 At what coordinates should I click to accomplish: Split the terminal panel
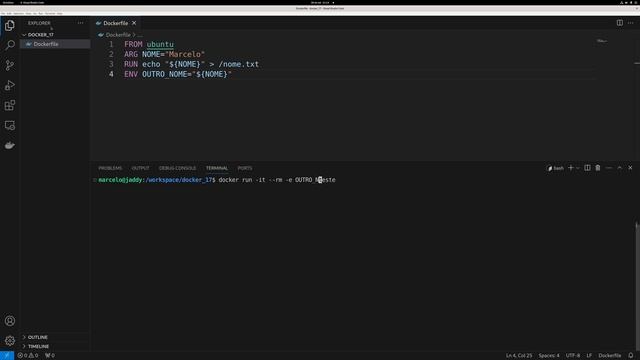click(587, 168)
